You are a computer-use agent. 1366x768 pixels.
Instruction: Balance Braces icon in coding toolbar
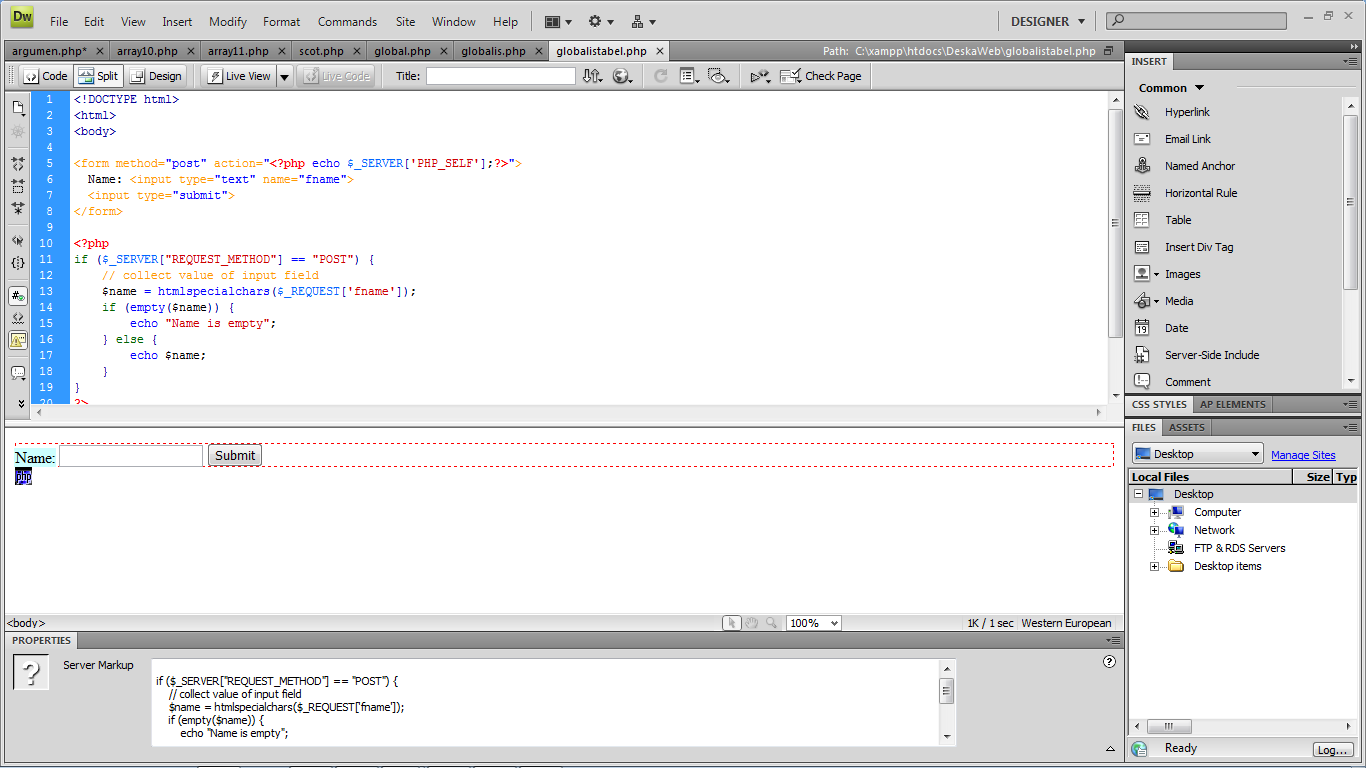(18, 263)
